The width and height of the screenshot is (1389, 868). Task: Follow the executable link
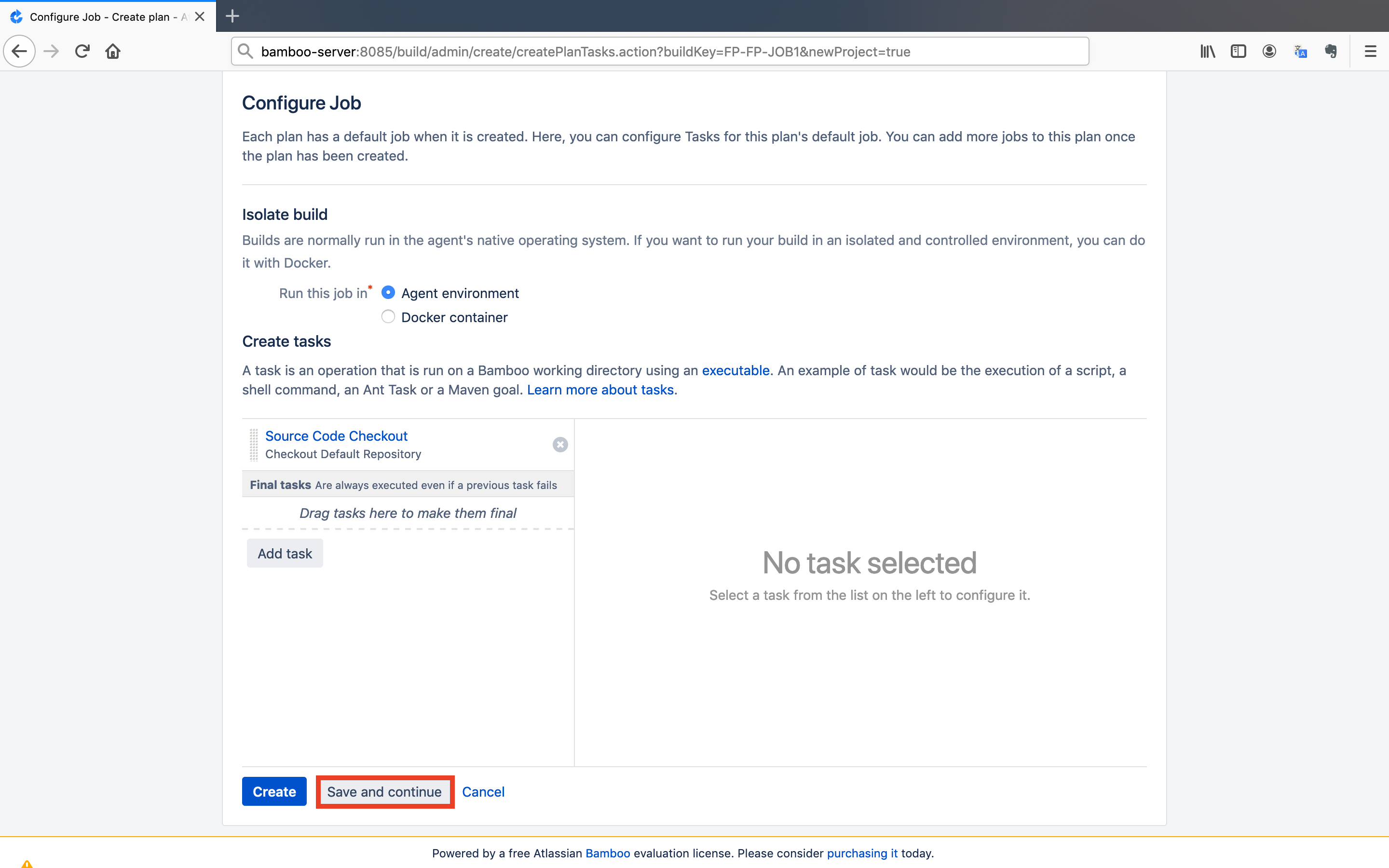pos(735,370)
